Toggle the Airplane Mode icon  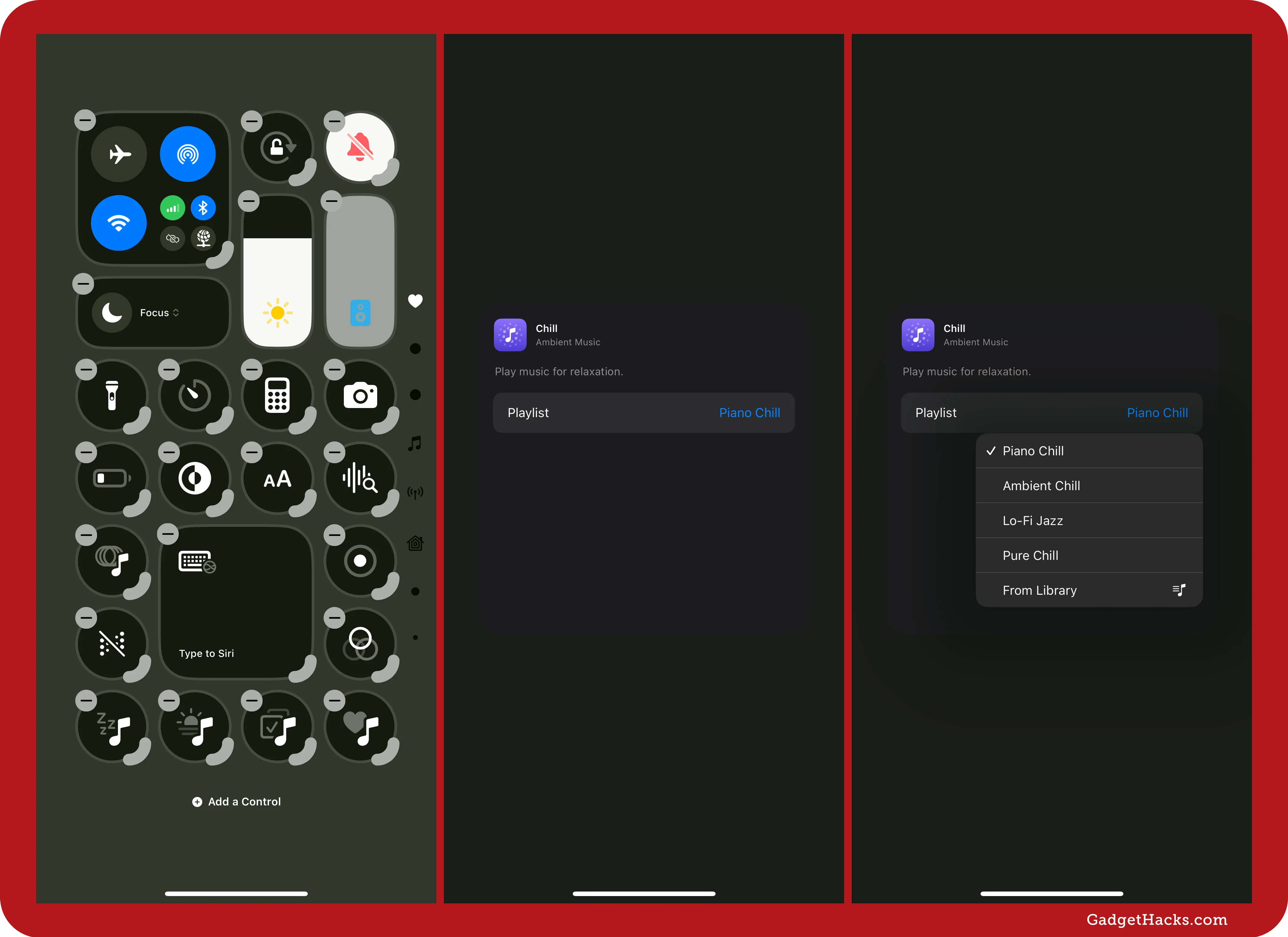point(120,155)
